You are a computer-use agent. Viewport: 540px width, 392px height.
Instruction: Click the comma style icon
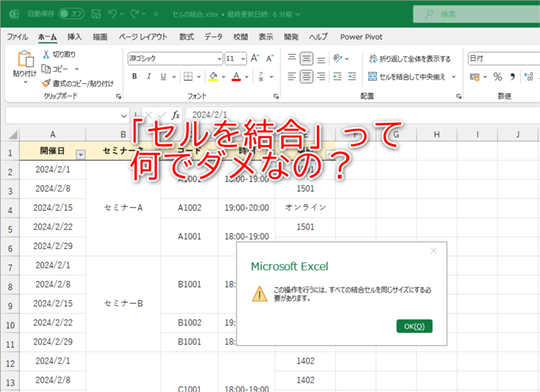[512, 76]
